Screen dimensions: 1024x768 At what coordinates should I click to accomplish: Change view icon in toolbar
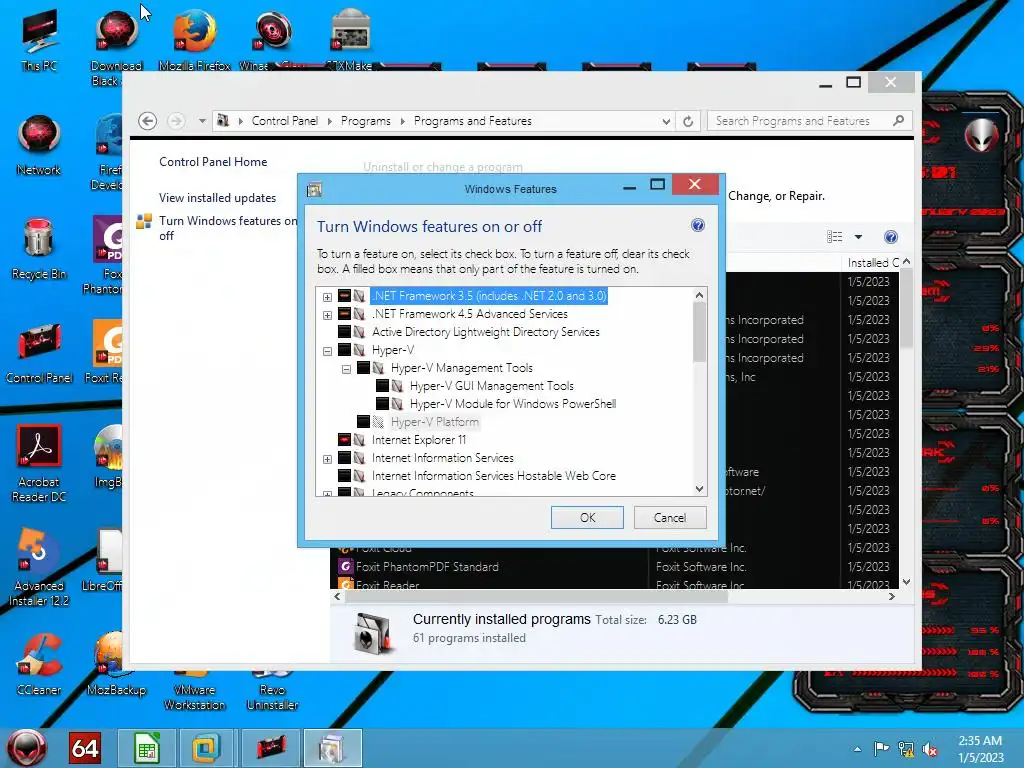835,237
